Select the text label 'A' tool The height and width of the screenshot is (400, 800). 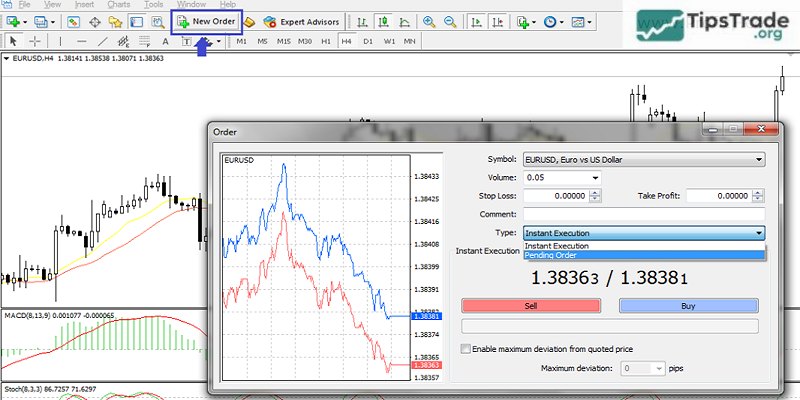click(x=164, y=41)
